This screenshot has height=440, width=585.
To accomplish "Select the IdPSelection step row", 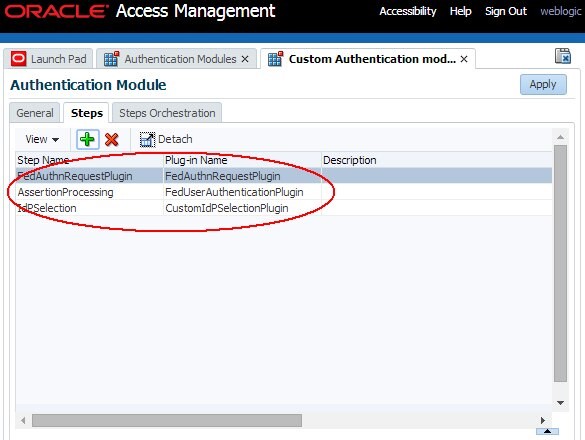I will [x=284, y=208].
